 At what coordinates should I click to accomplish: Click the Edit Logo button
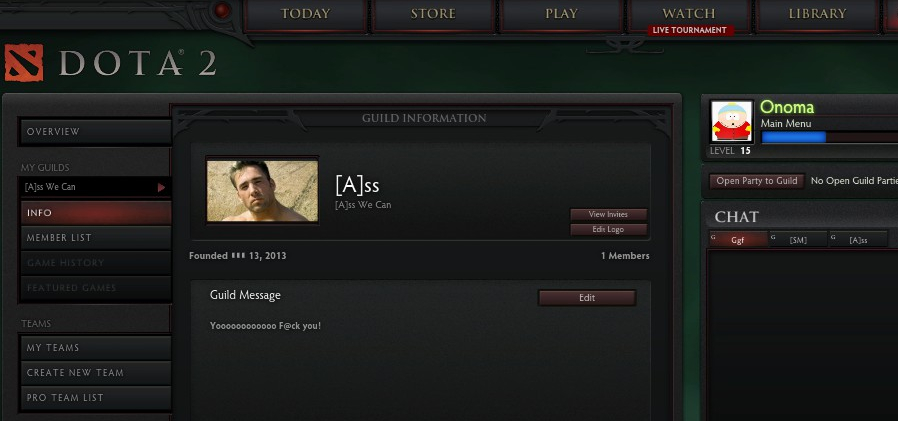(608, 230)
